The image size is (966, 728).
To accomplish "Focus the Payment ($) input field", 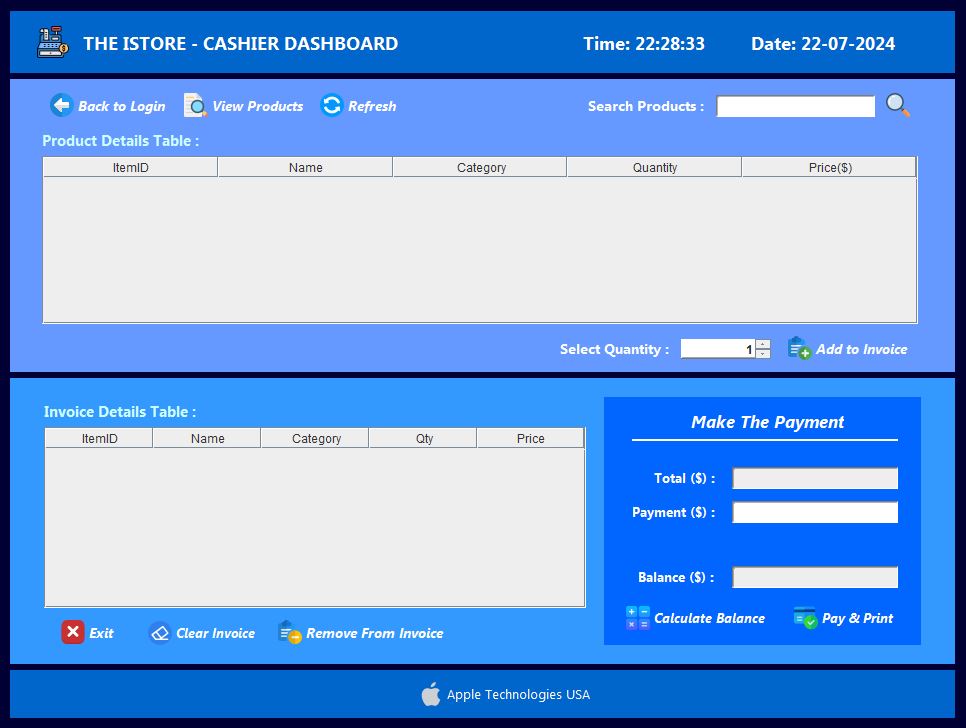I will pos(814,512).
